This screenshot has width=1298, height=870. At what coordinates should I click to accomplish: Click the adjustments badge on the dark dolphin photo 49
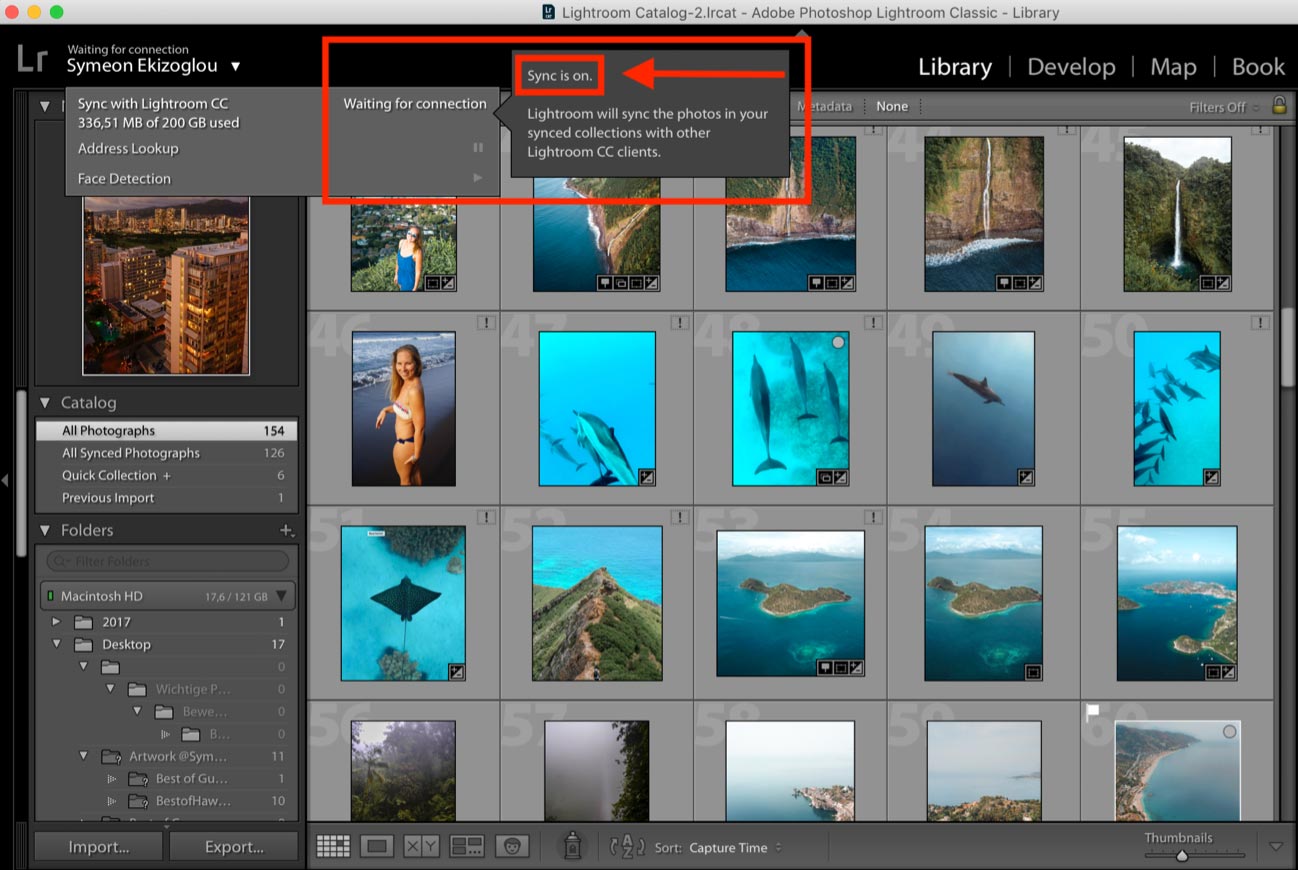[x=1026, y=477]
